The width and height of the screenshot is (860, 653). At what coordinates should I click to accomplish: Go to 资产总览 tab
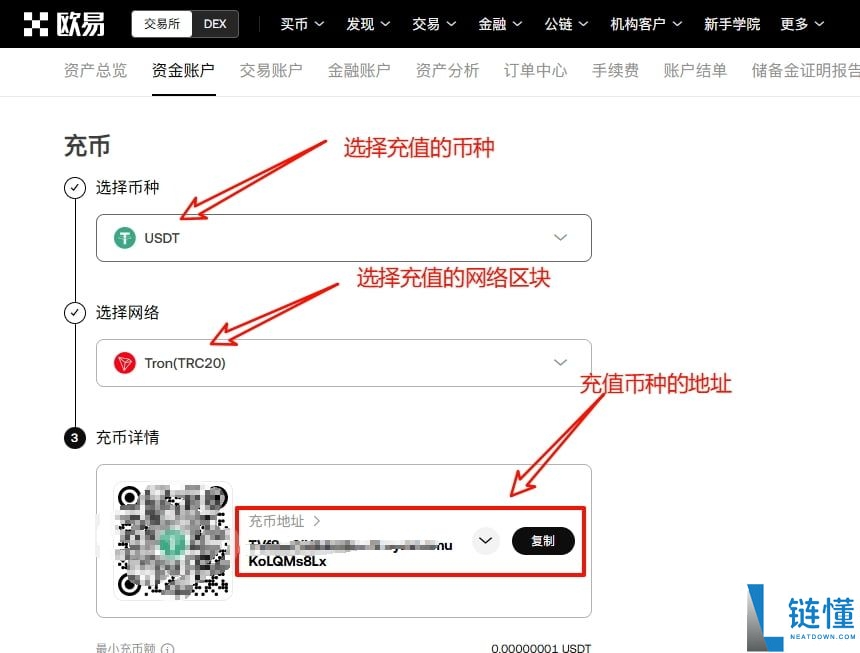point(95,70)
